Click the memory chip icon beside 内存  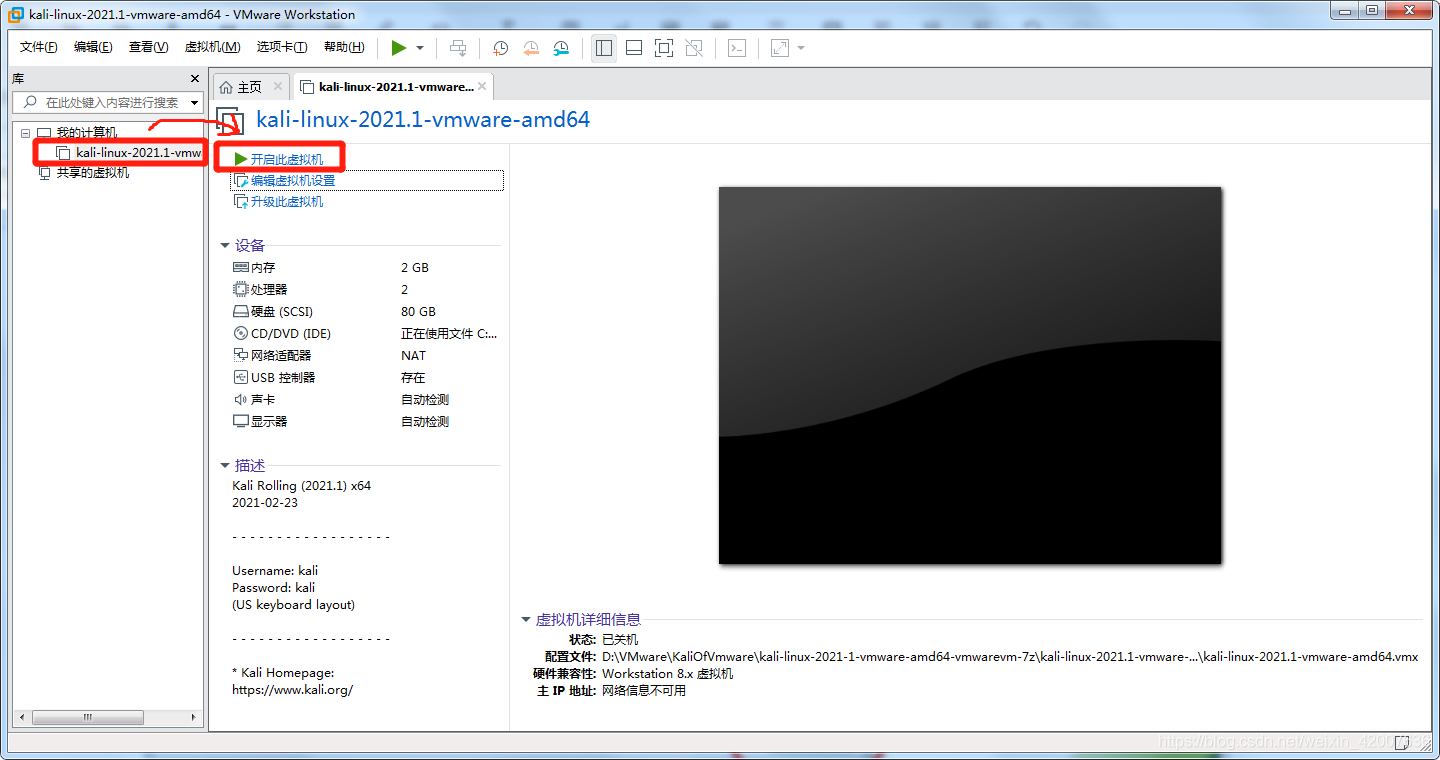[240, 267]
